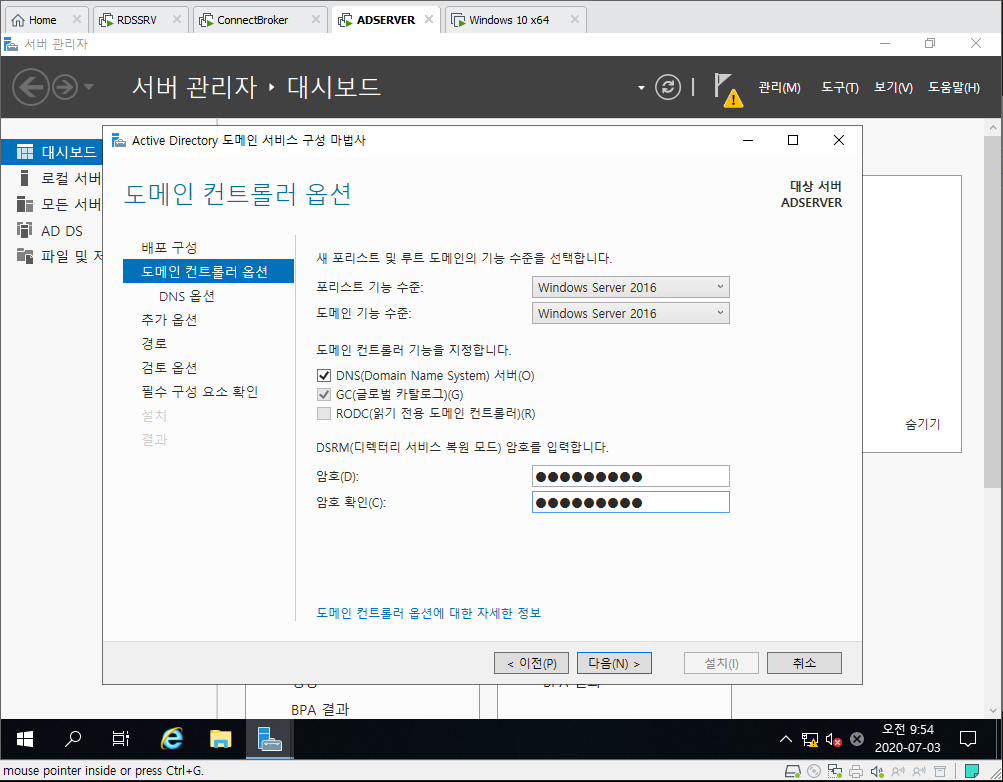Open navigation history dropdown beside forward arrow

pyautogui.click(x=89, y=87)
